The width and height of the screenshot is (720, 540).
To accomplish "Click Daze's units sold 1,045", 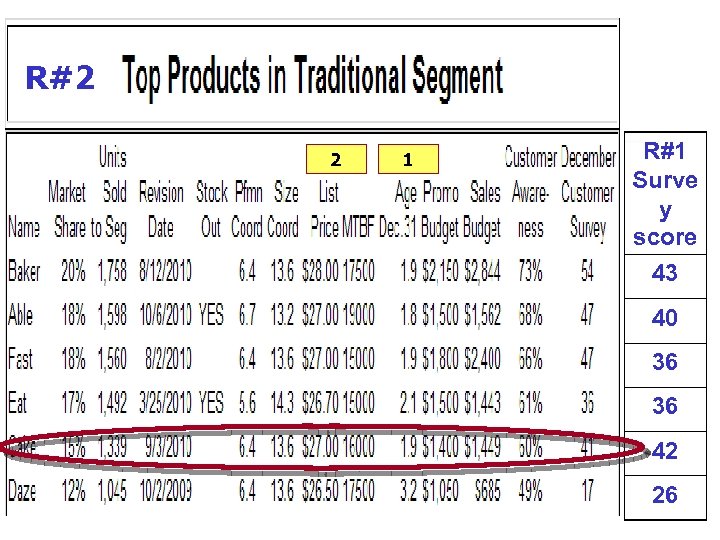I will (112, 491).
